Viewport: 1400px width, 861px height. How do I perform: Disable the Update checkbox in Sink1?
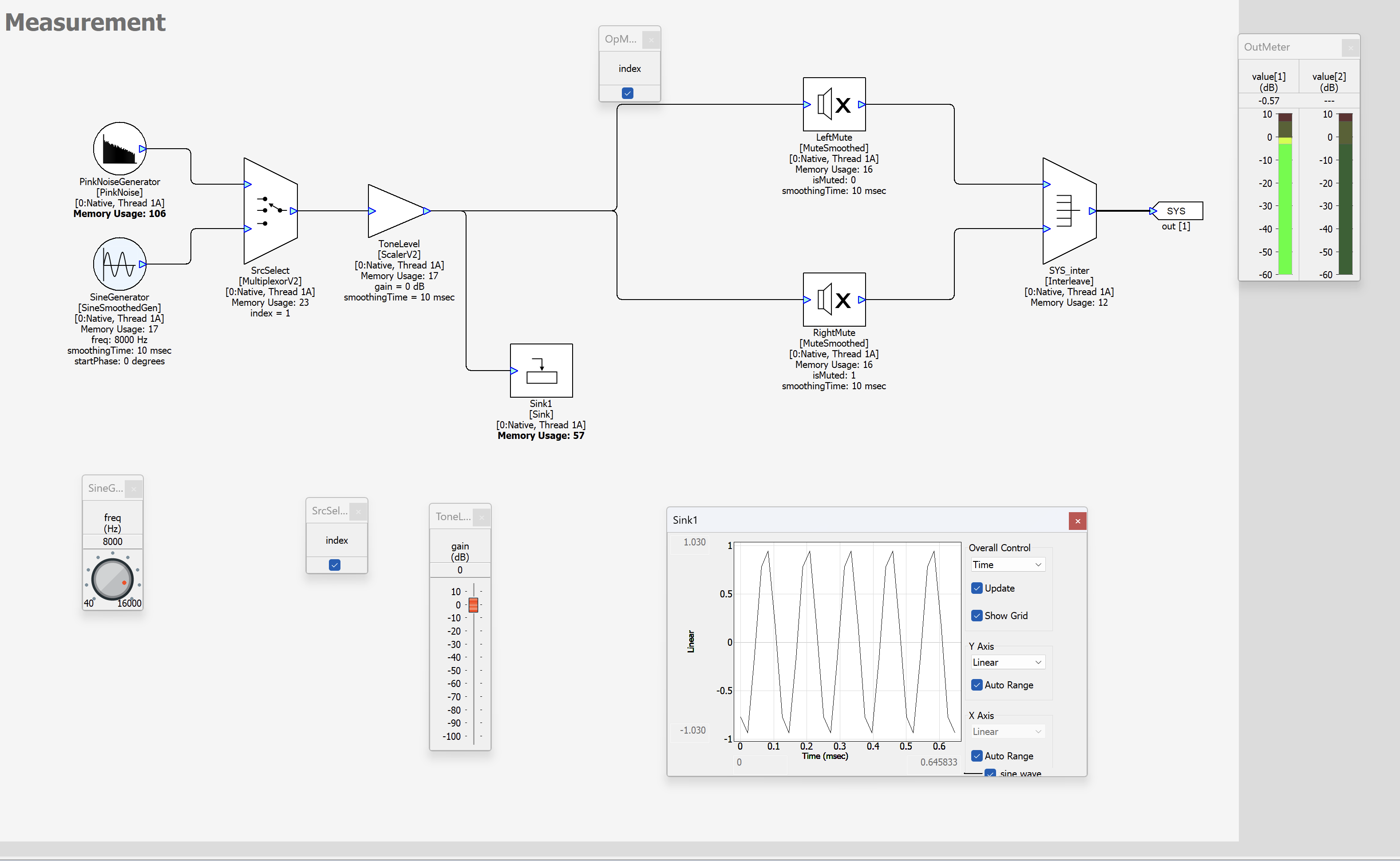coord(977,588)
